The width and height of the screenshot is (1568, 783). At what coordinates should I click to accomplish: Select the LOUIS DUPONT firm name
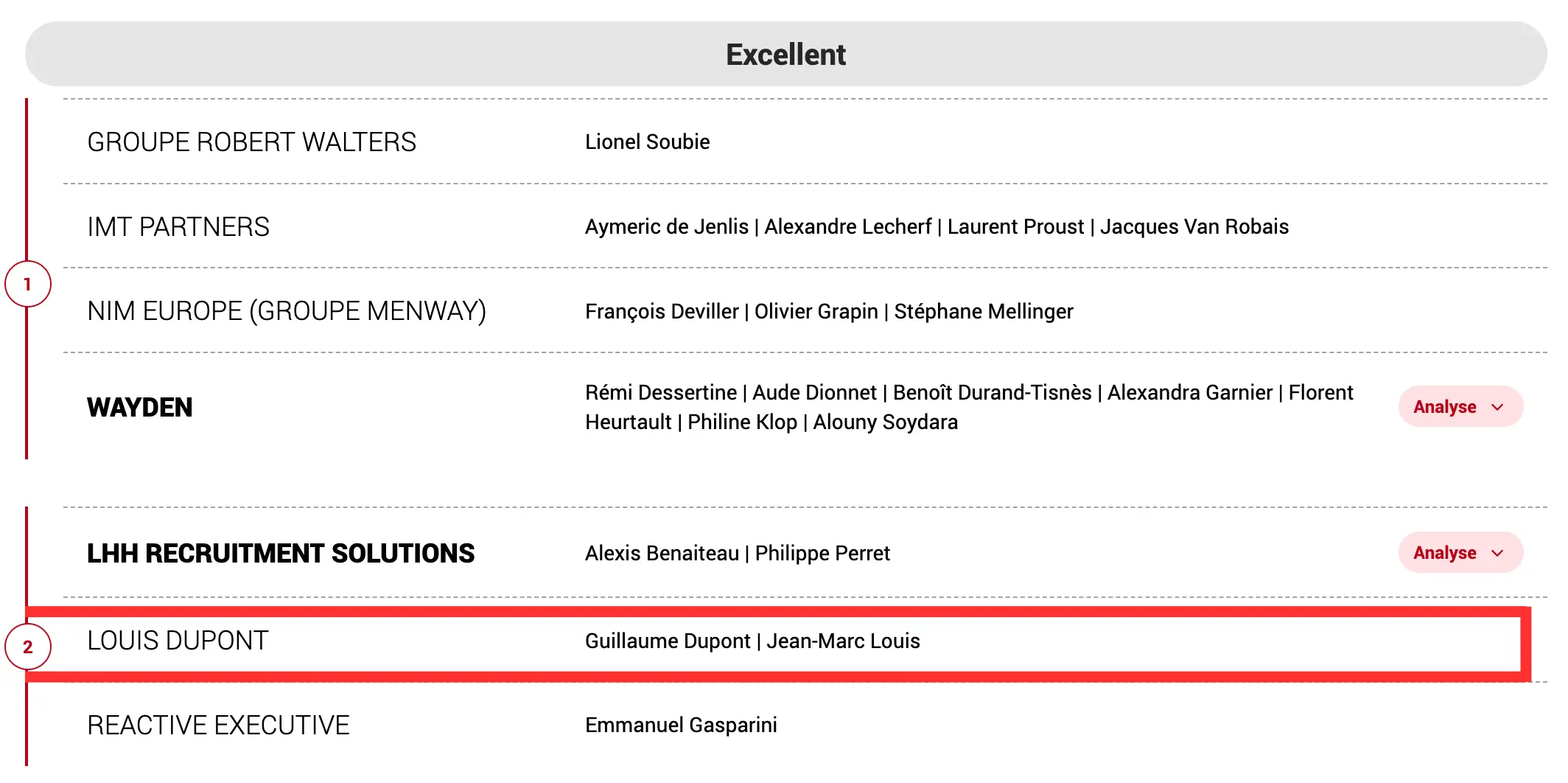point(178,641)
